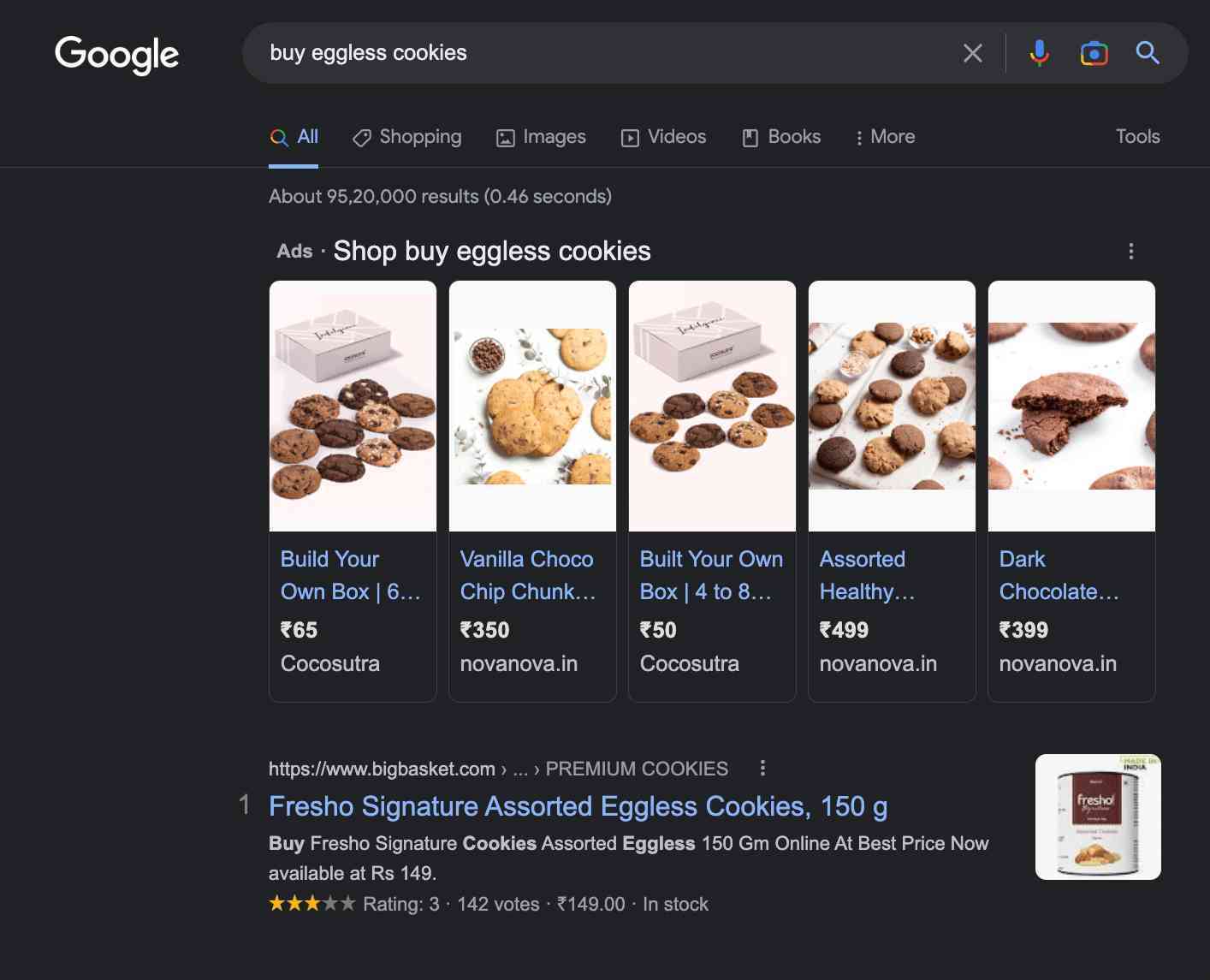Open the Fresho Signature Assorted Eggless Cookies result
Viewport: 1210px width, 980px height.
[578, 805]
